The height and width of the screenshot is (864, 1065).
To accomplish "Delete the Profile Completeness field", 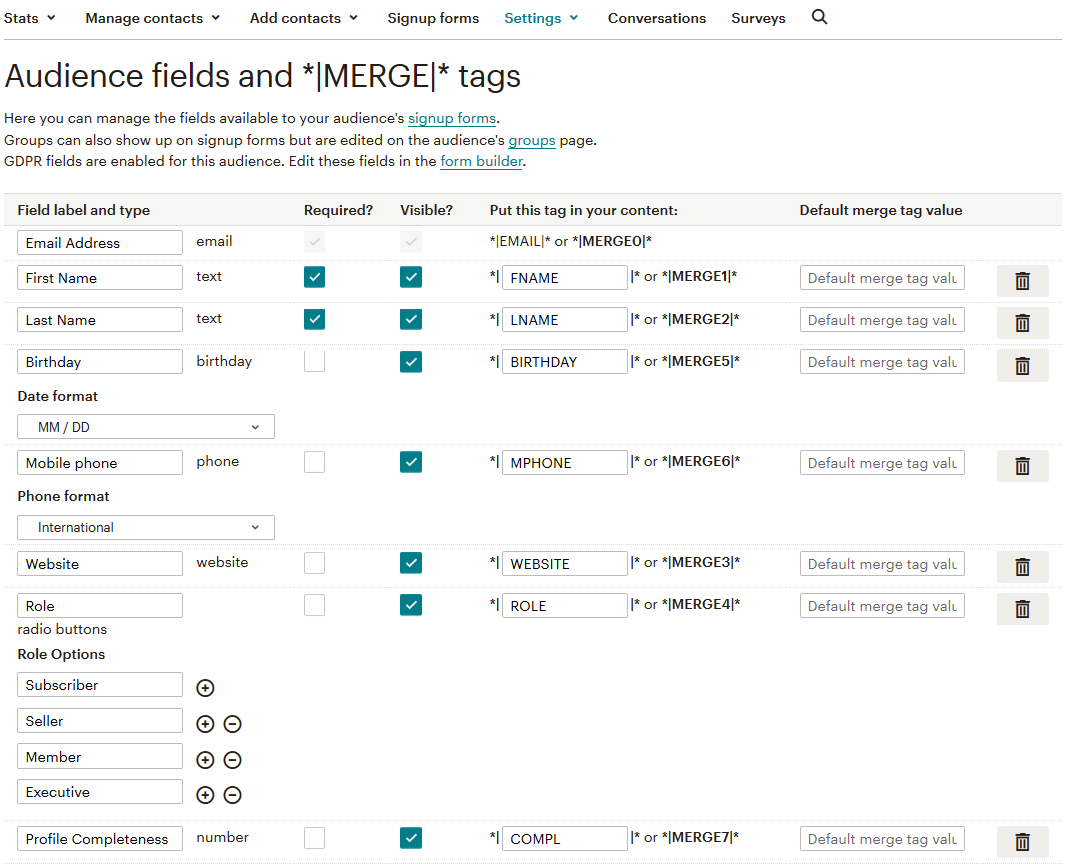I will tap(1022, 841).
